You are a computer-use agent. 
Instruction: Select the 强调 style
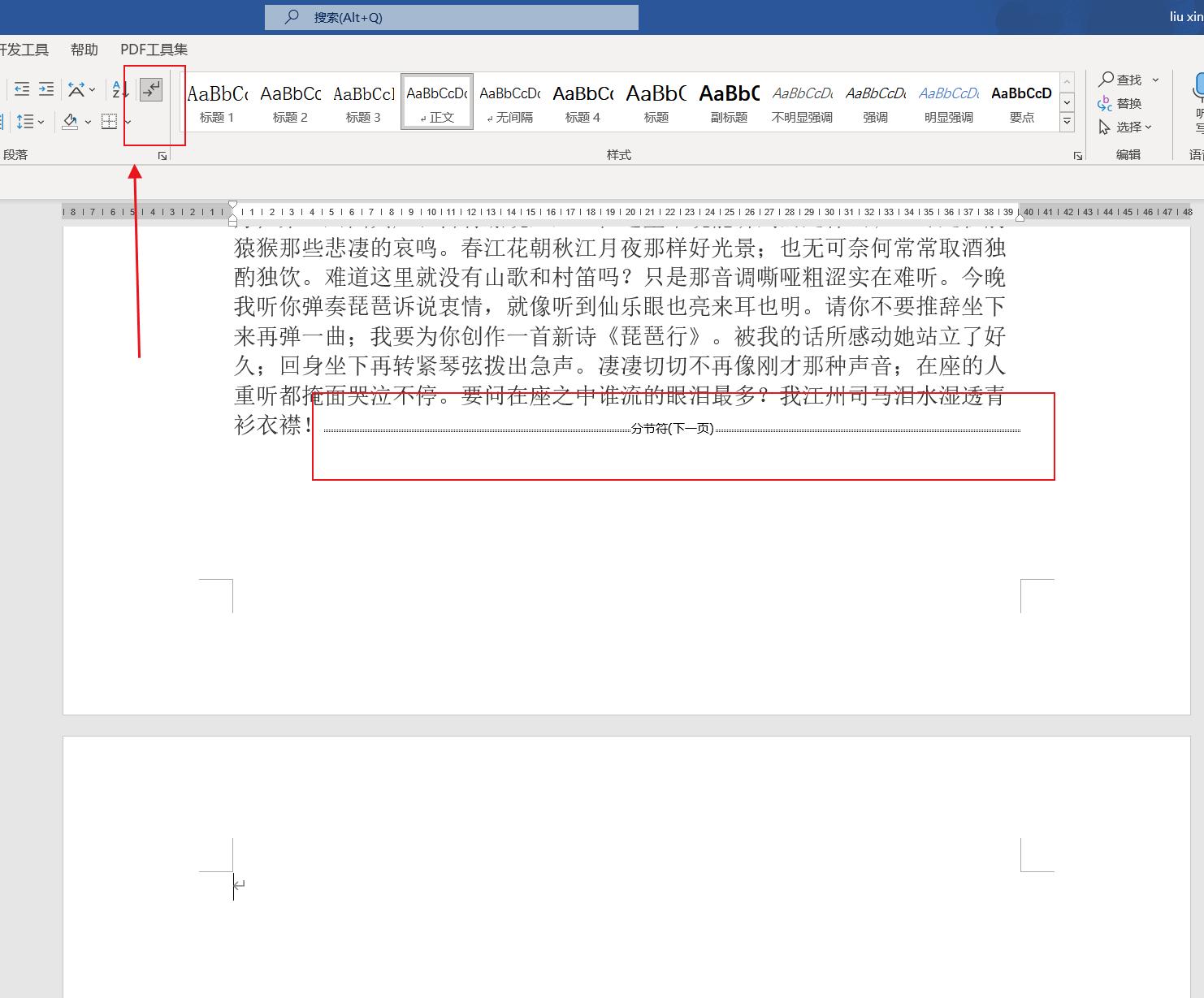coord(875,102)
